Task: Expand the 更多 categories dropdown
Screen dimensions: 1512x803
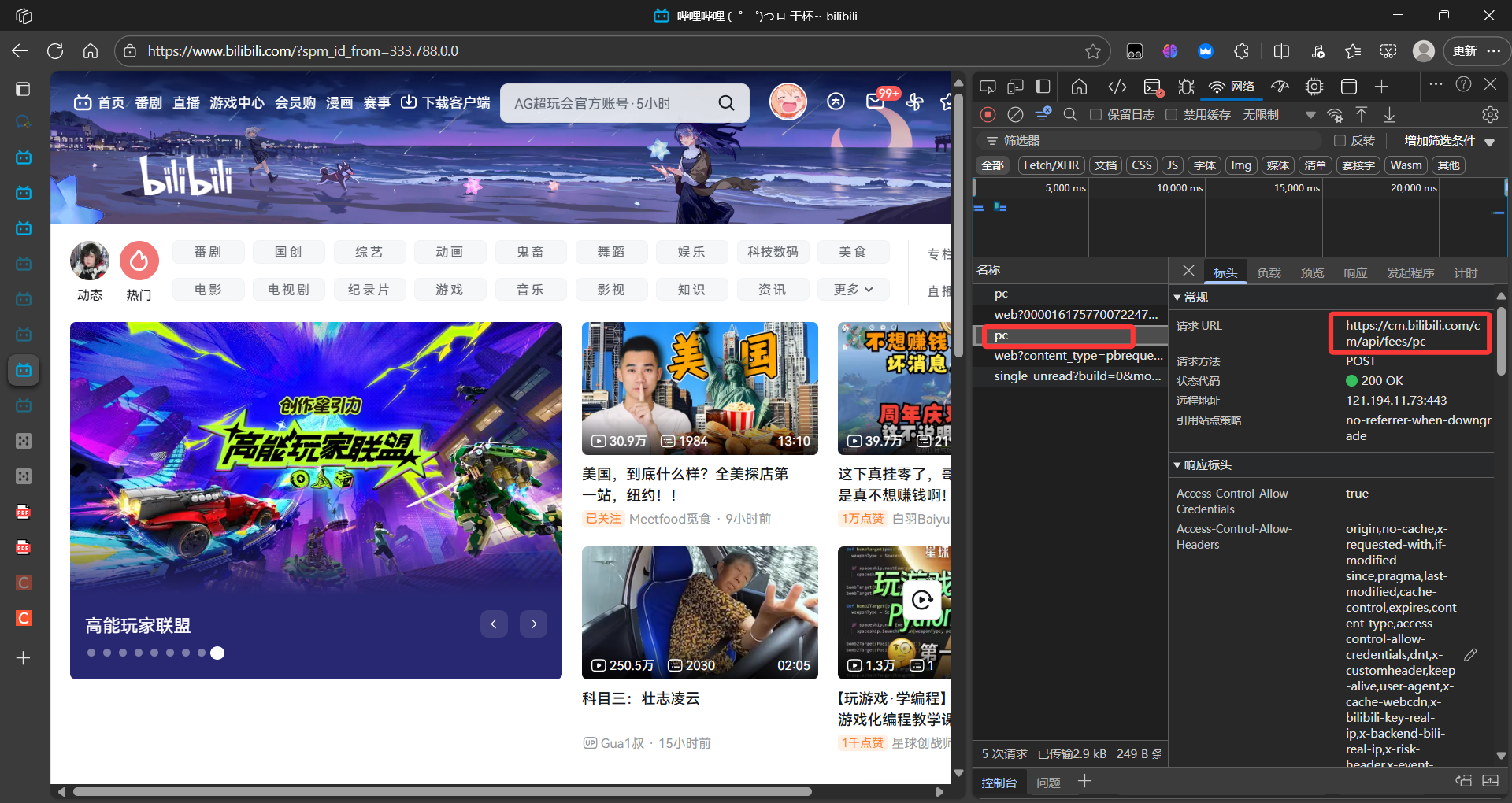Action: (854, 290)
